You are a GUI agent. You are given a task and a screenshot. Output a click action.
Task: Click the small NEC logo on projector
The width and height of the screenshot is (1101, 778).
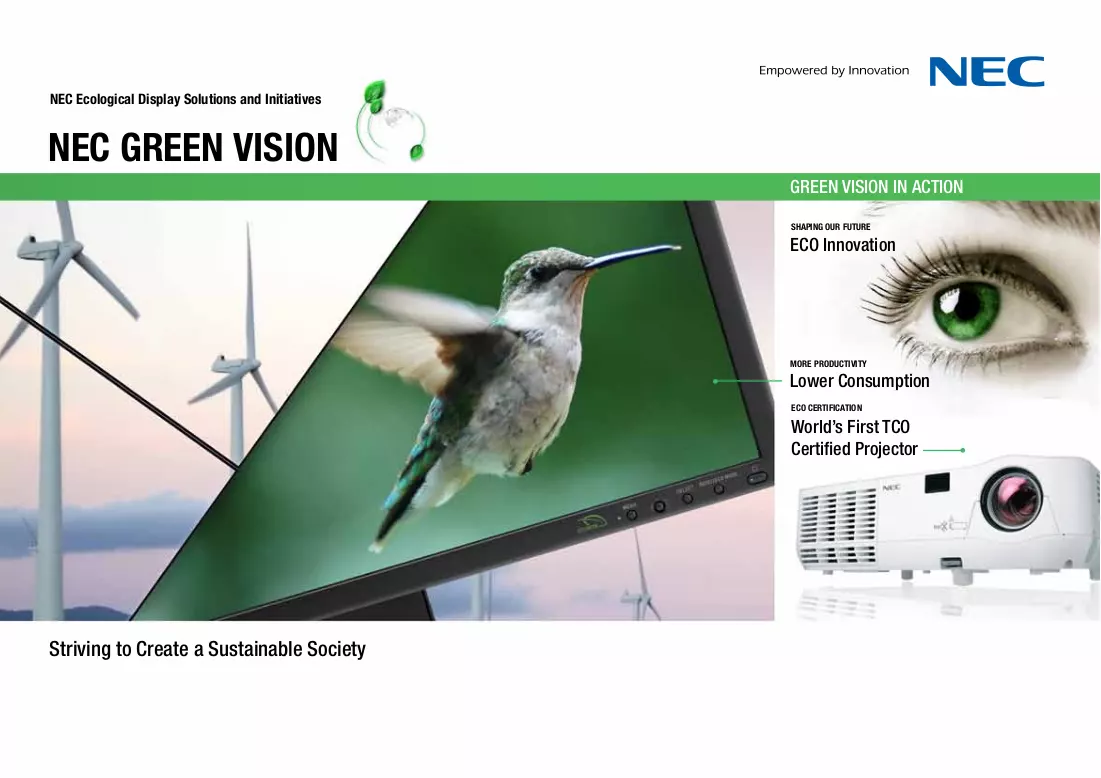coord(891,487)
